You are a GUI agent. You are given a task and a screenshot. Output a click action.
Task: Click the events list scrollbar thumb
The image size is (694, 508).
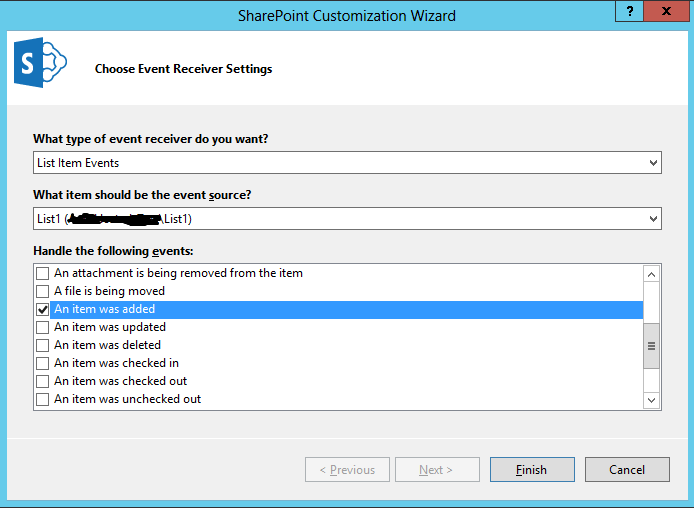click(x=651, y=346)
